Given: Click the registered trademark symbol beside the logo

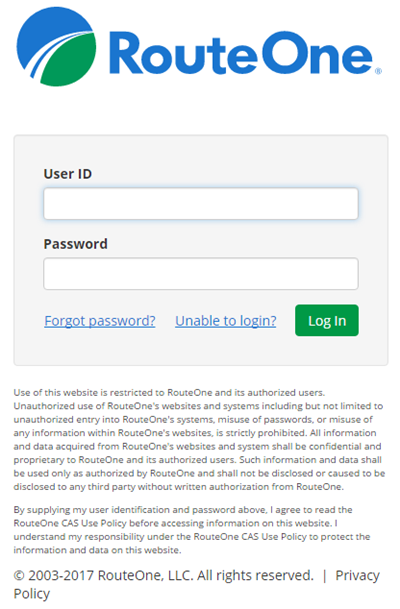Looking at the screenshot, I should point(378,71).
